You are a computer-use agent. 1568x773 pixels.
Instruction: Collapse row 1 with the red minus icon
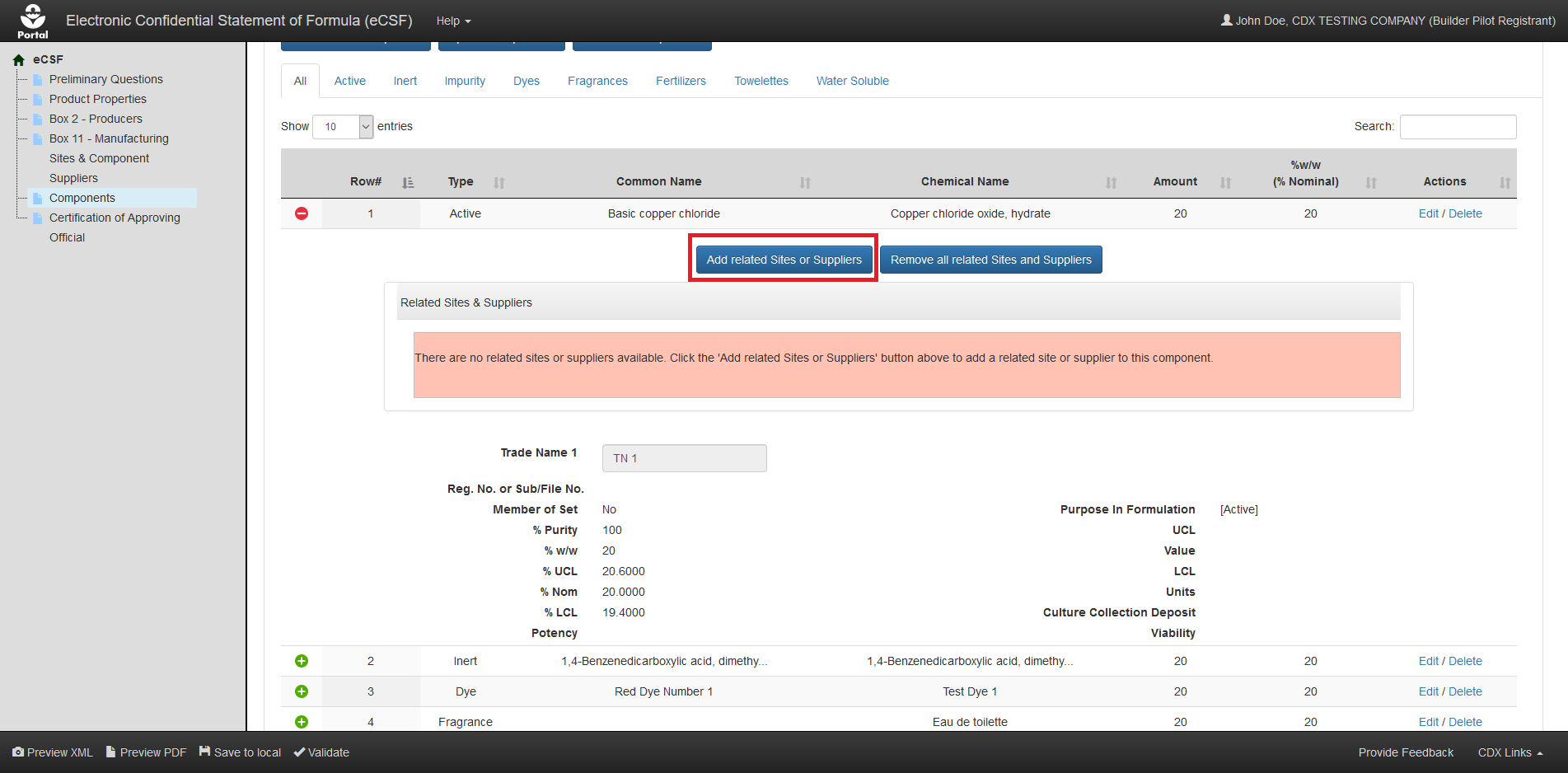302,213
